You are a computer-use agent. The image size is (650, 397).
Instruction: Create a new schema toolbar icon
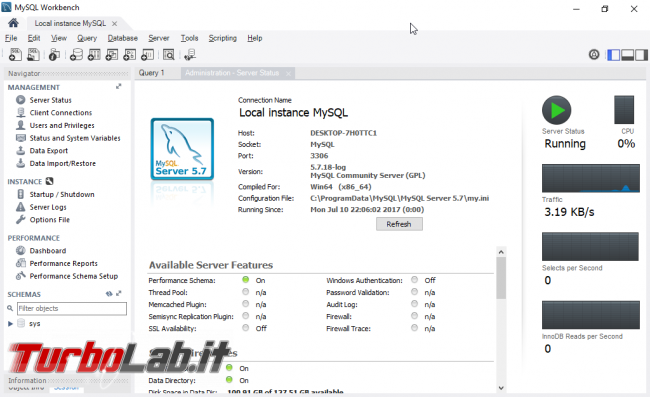coord(76,55)
